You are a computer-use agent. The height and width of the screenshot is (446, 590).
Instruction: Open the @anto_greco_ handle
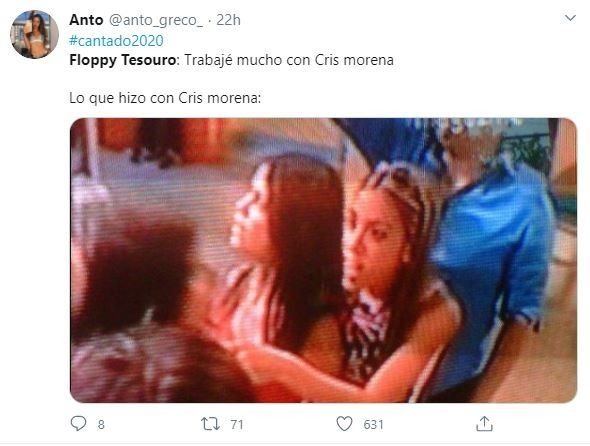[x=156, y=20]
